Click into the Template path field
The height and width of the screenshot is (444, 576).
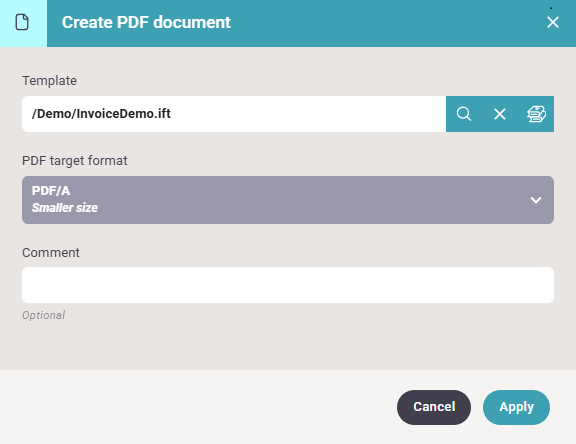click(x=234, y=114)
